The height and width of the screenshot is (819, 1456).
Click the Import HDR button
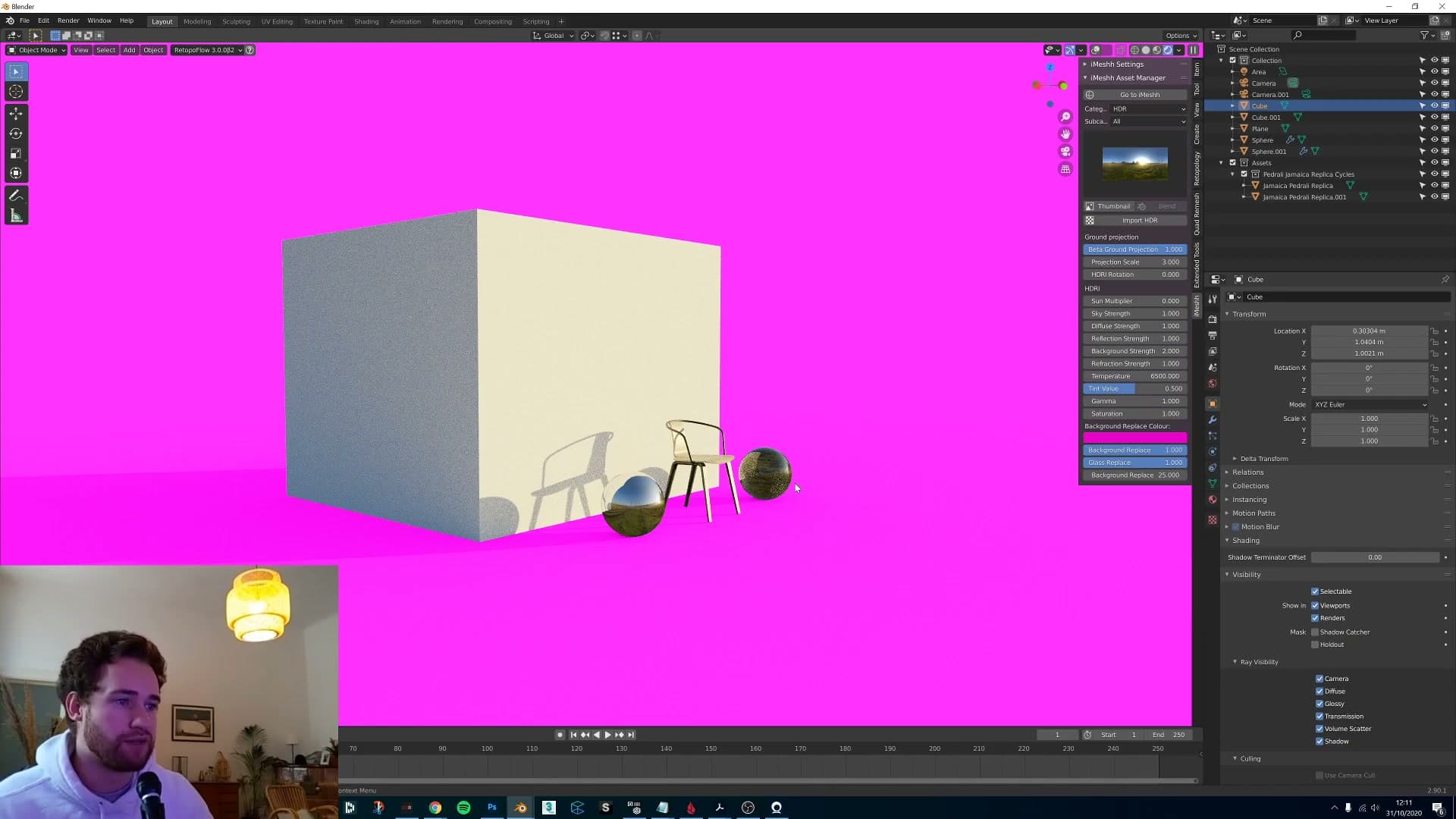(x=1135, y=221)
